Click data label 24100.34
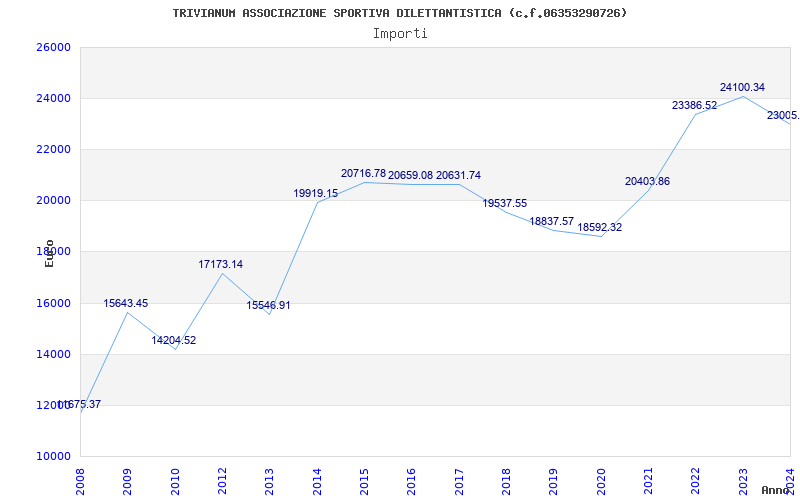This screenshot has width=800, height=500. (x=742, y=88)
